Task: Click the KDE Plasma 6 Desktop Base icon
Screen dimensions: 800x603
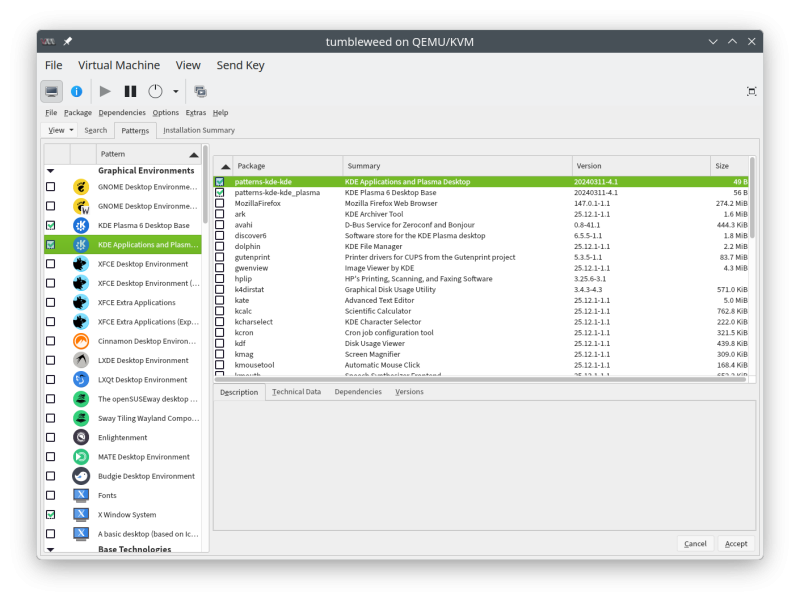Action: 81,225
